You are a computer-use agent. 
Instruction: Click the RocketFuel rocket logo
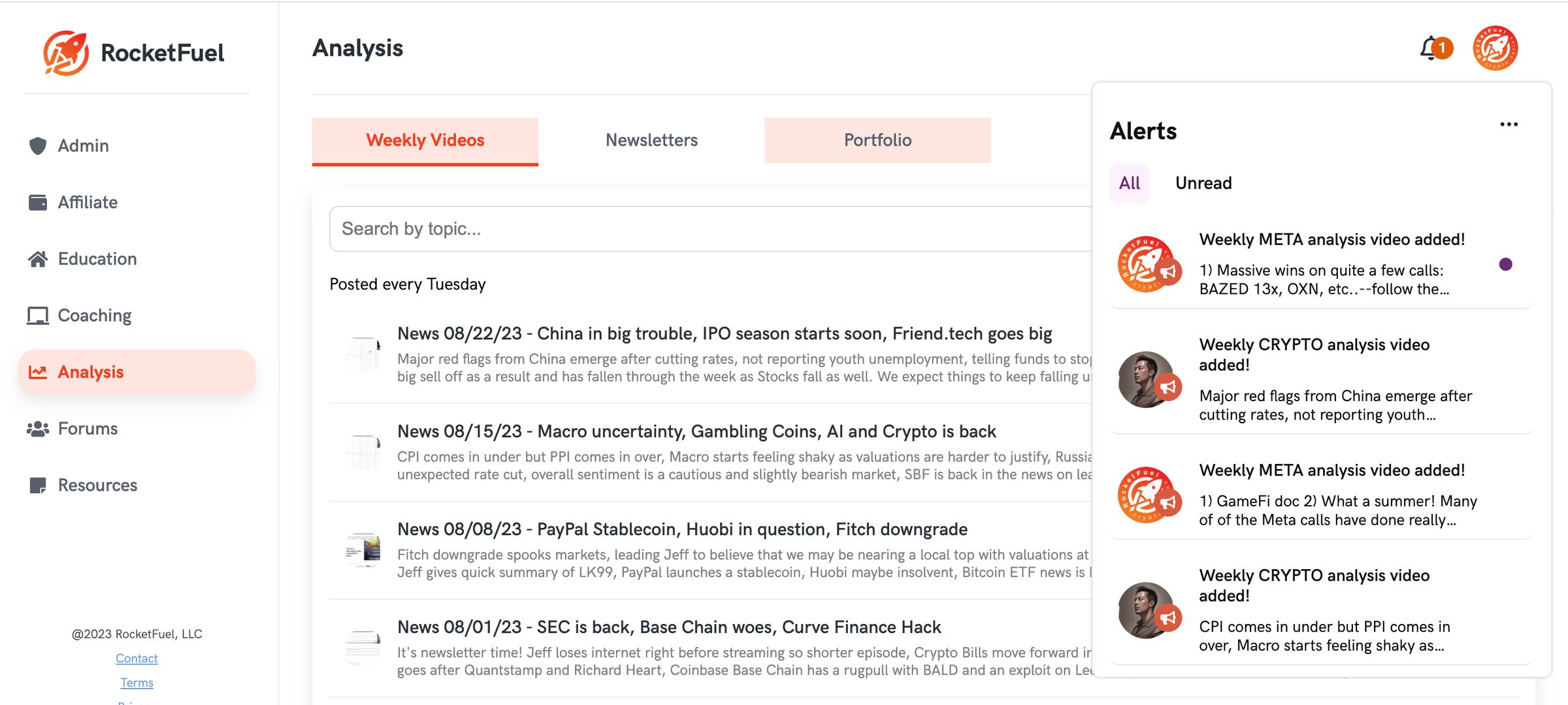[x=66, y=52]
